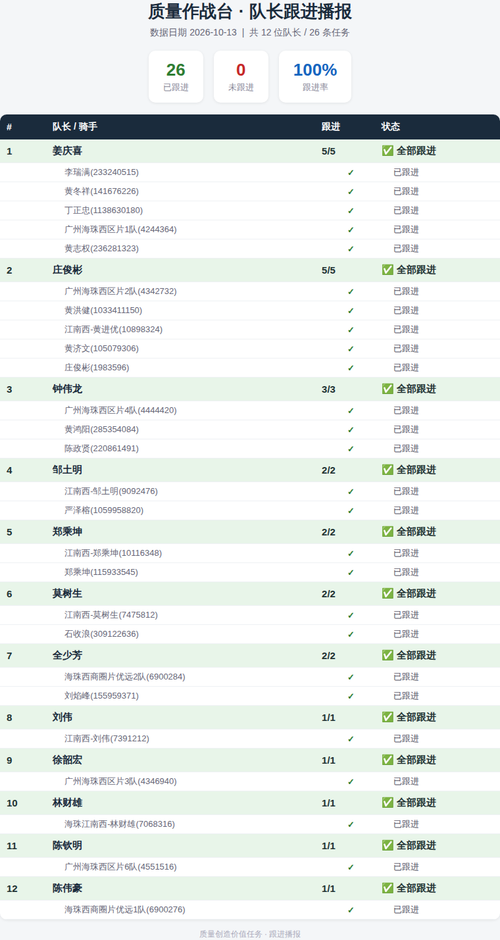This screenshot has height=940, width=500.
Task: Click the green check icon in 刘伟's status
Action: coord(387,717)
